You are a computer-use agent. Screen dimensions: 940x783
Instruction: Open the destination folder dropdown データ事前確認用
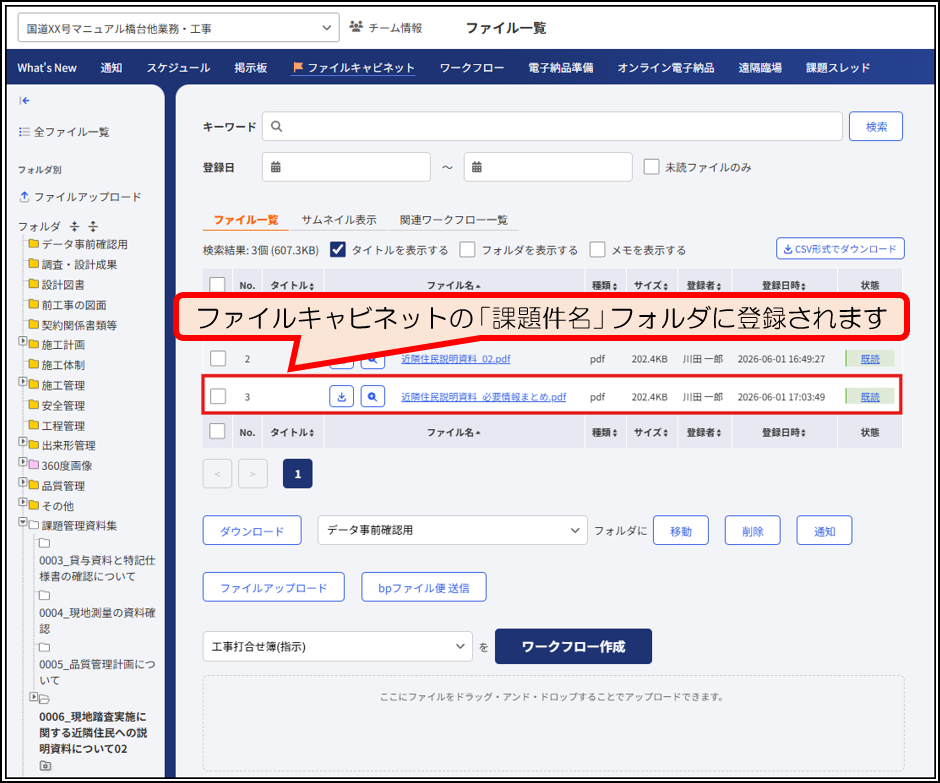point(453,530)
